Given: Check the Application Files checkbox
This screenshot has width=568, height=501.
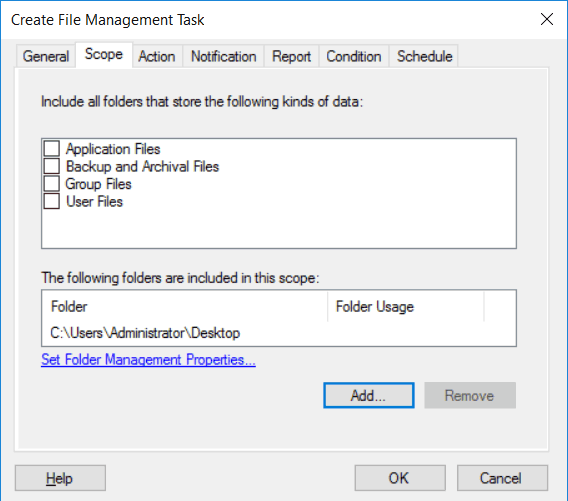Looking at the screenshot, I should click(51, 149).
